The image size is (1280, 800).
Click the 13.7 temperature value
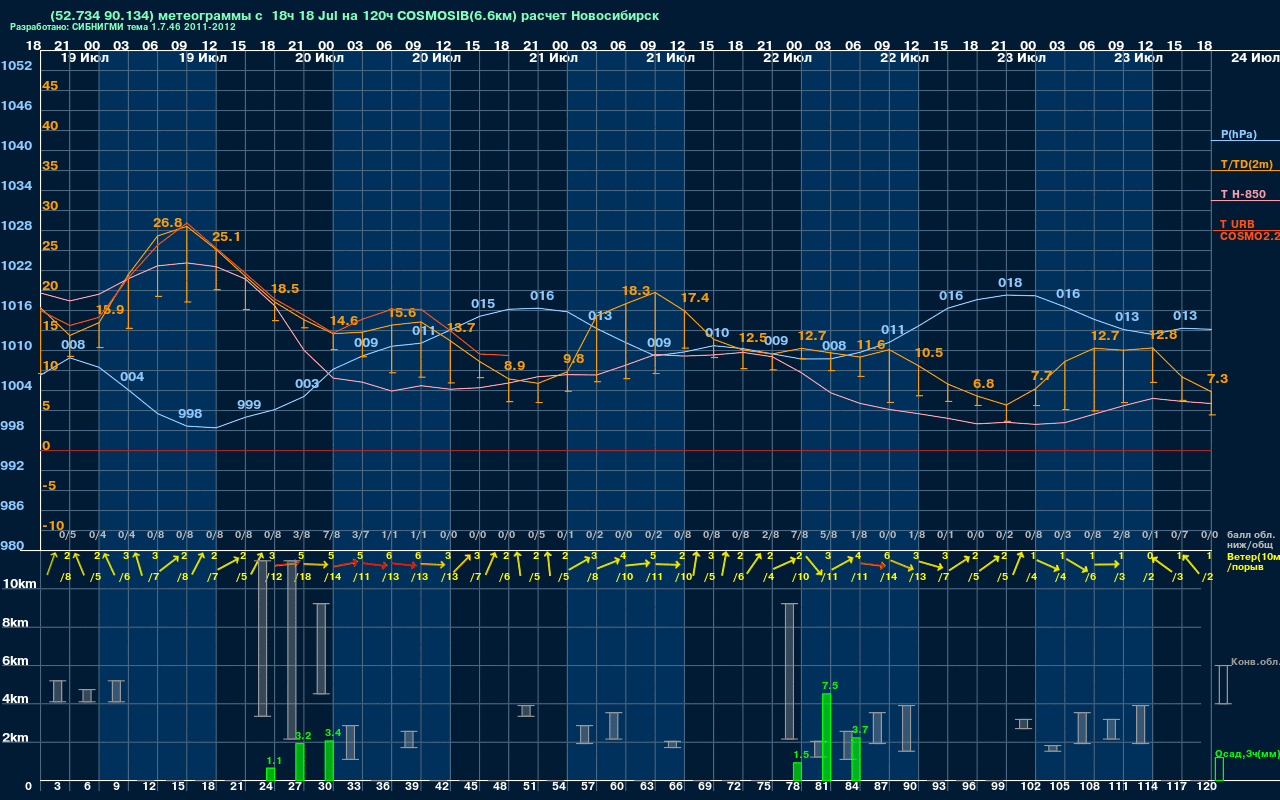[461, 328]
